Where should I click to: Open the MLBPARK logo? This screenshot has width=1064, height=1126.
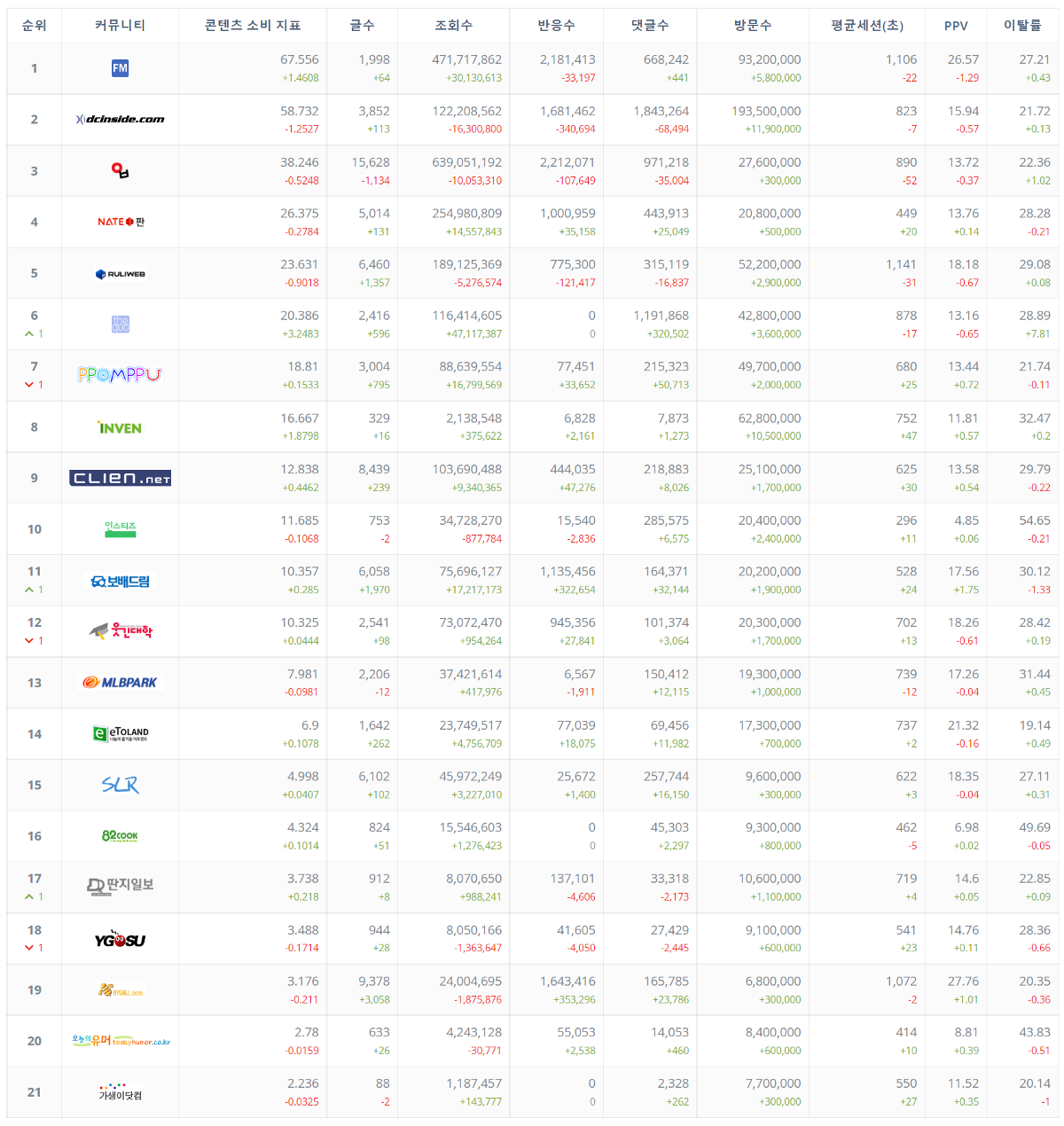(x=120, y=683)
